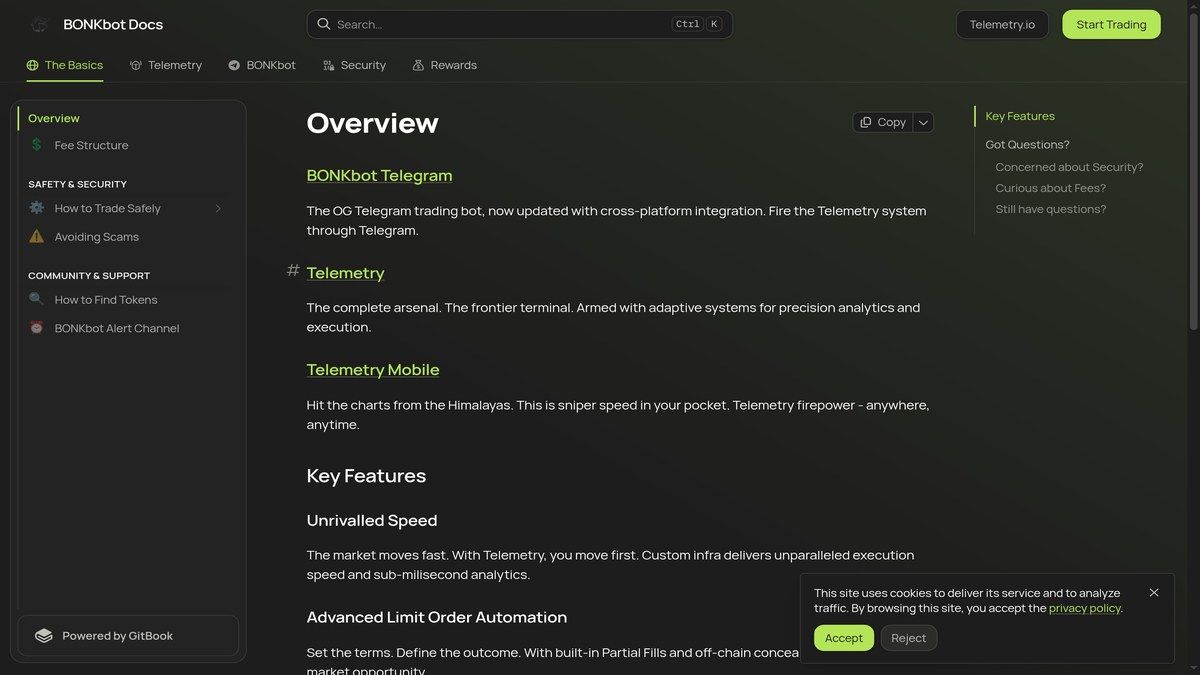The width and height of the screenshot is (1200, 675).
Task: Click the magnifier icon beside How to Find Tokens
Action: click(34, 299)
